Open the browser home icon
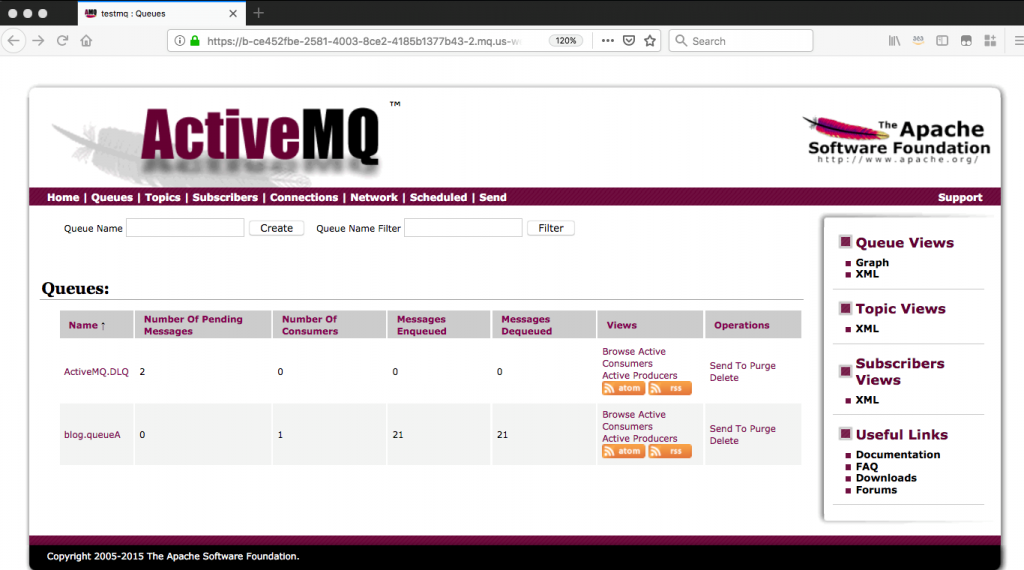The height and width of the screenshot is (570, 1024). 86,40
